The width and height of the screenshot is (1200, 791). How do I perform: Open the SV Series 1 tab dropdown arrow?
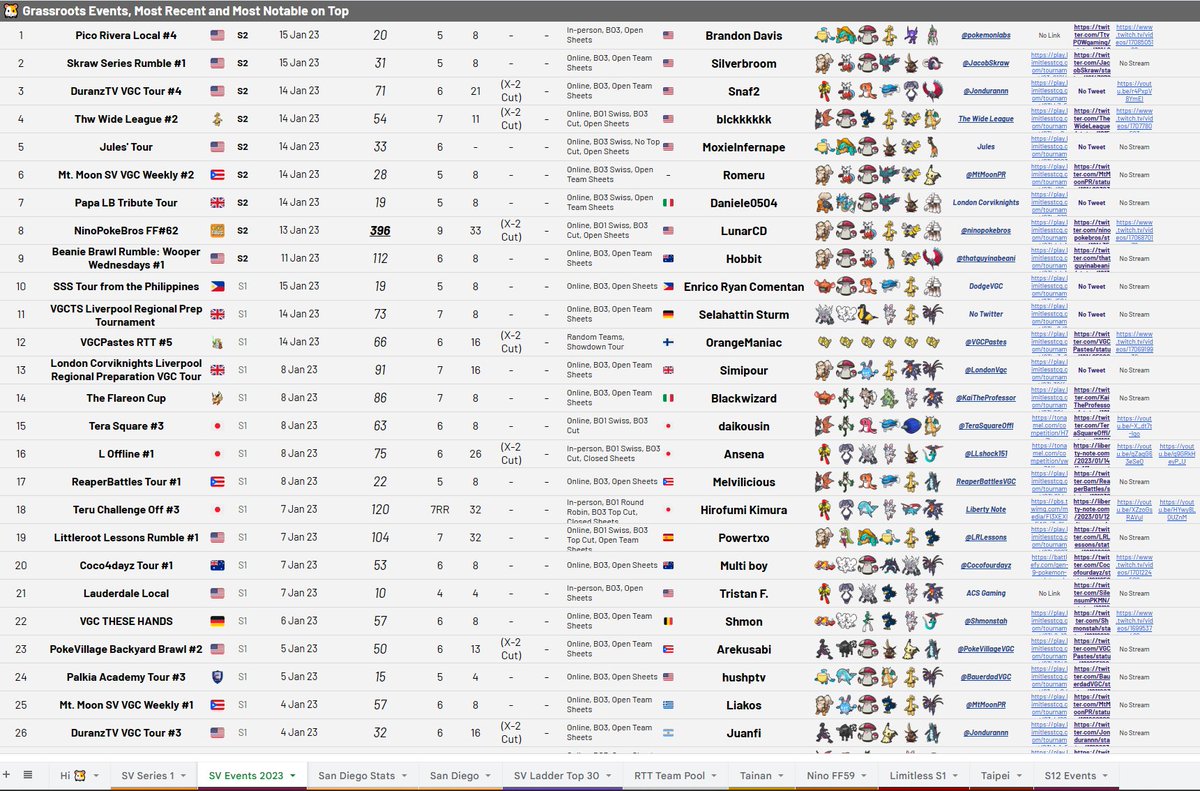pos(183,776)
